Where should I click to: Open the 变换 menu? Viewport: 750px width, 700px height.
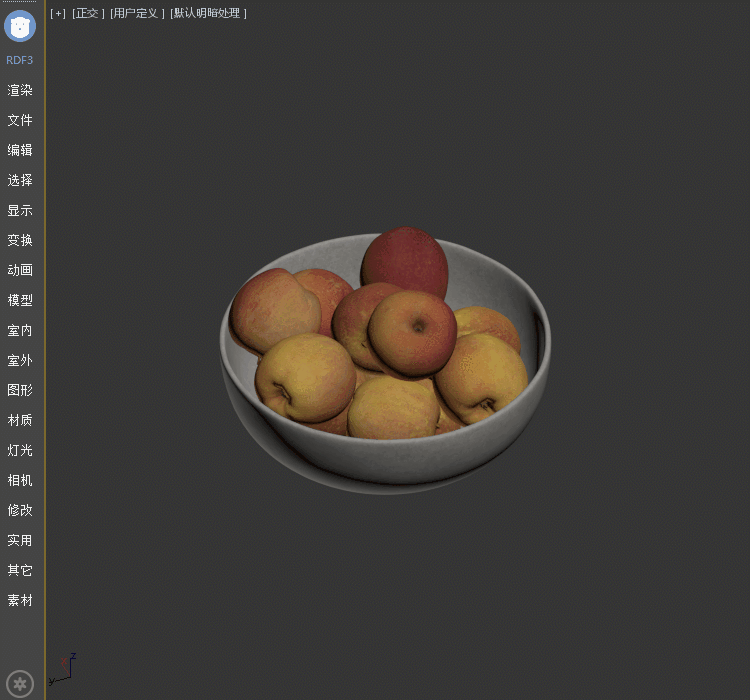pyautogui.click(x=20, y=240)
